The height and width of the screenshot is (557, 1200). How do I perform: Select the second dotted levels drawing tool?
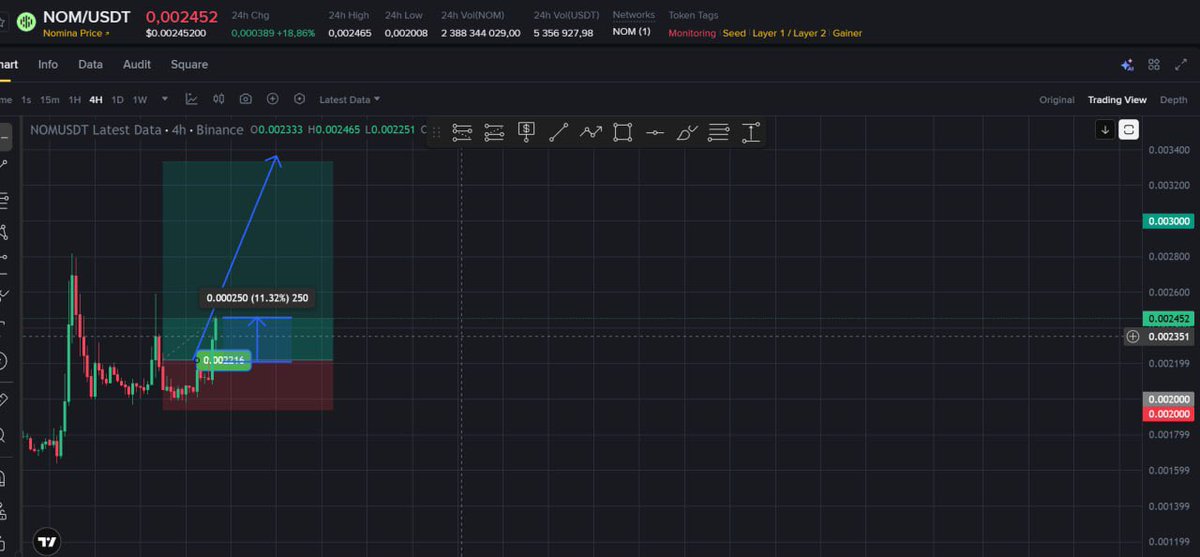(494, 131)
